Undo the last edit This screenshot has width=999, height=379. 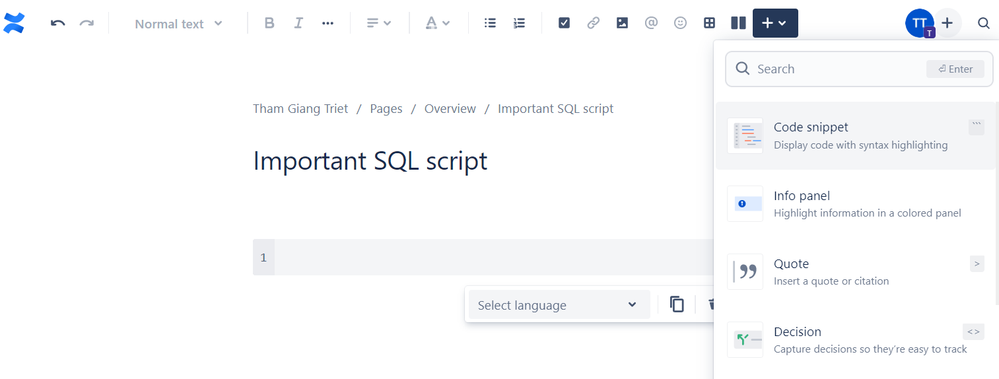click(58, 24)
